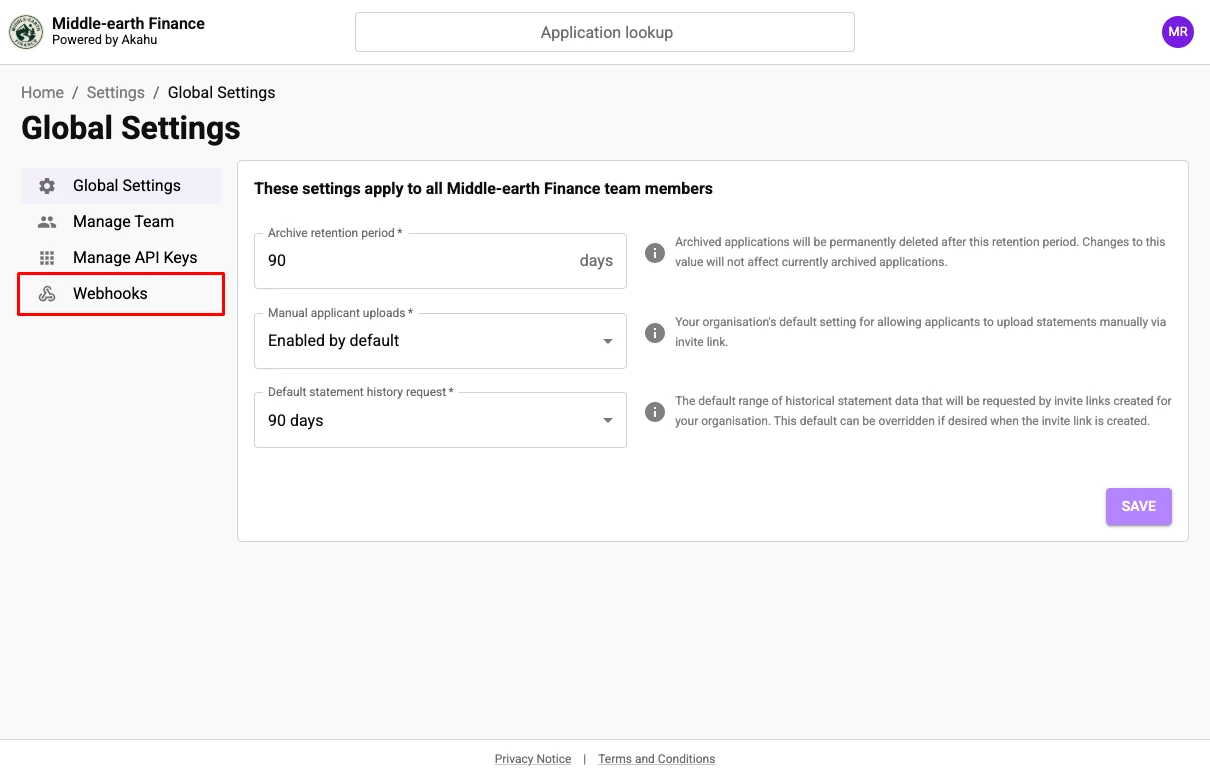This screenshot has width=1210, height=780.
Task: Click the Global Settings gear icon
Action: [47, 186]
